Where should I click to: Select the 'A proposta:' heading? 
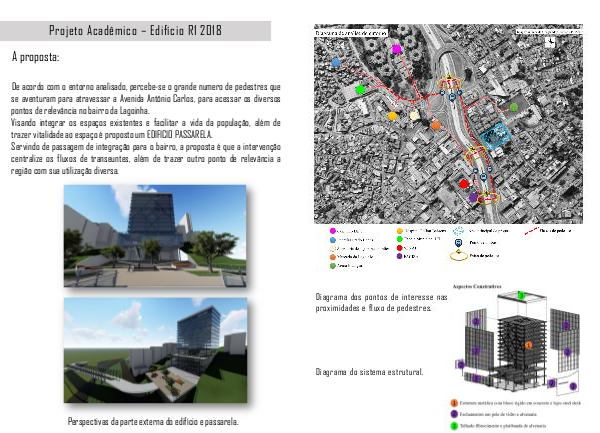click(36, 59)
